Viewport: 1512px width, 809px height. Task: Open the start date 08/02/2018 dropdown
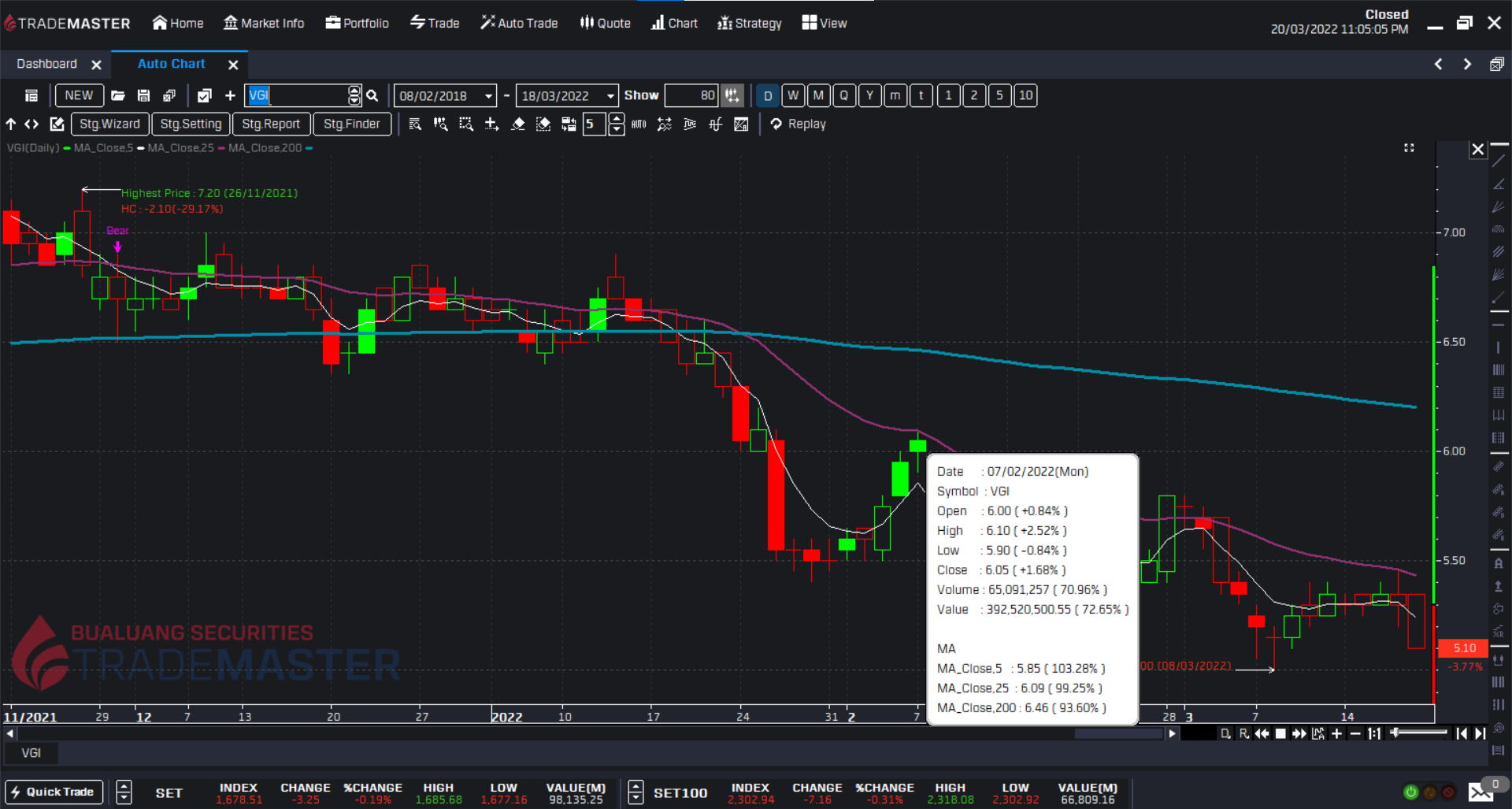click(x=488, y=96)
